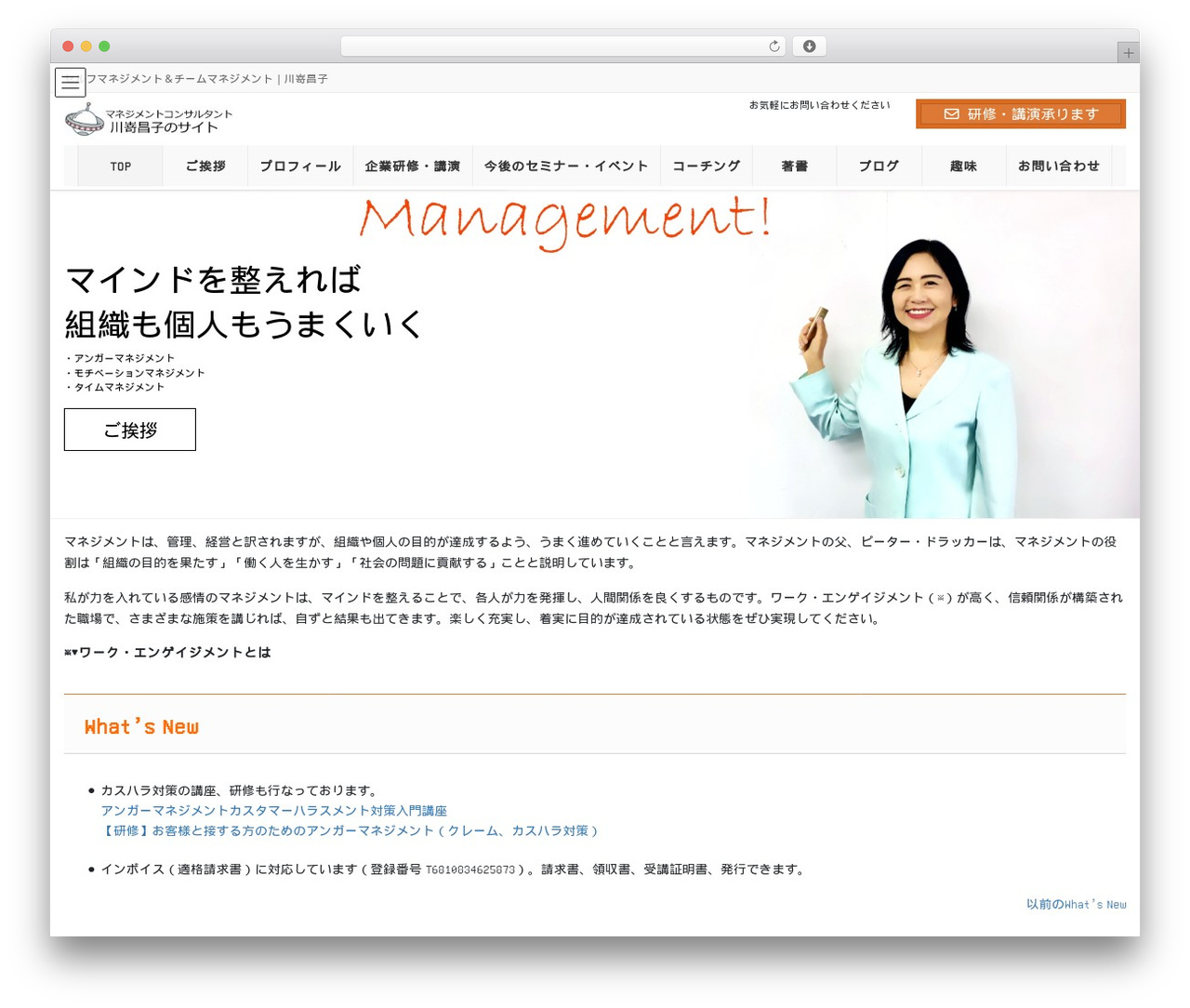Click the ご挨拶 button in the hero

130,430
